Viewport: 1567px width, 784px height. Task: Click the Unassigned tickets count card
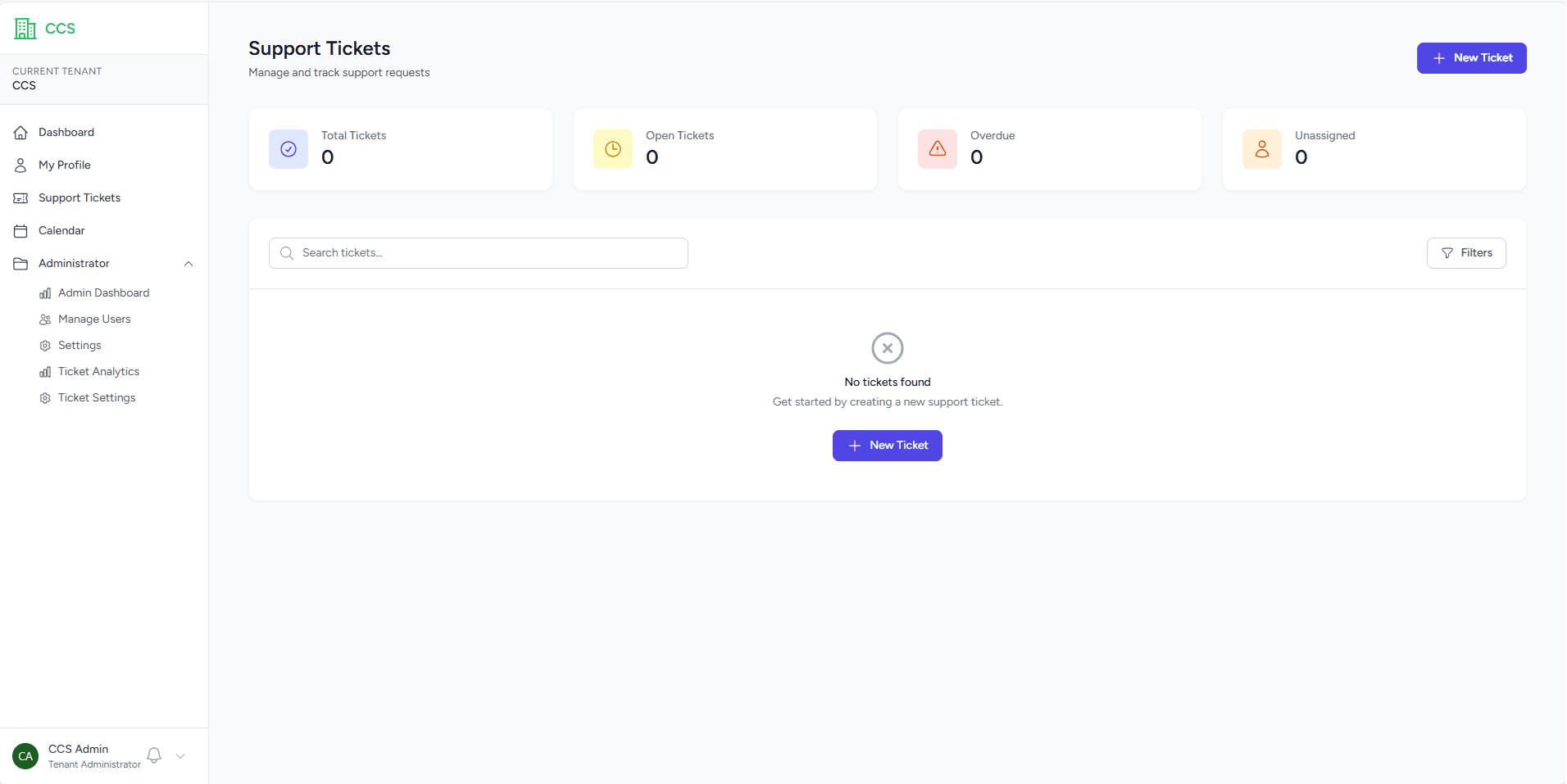pos(1374,148)
